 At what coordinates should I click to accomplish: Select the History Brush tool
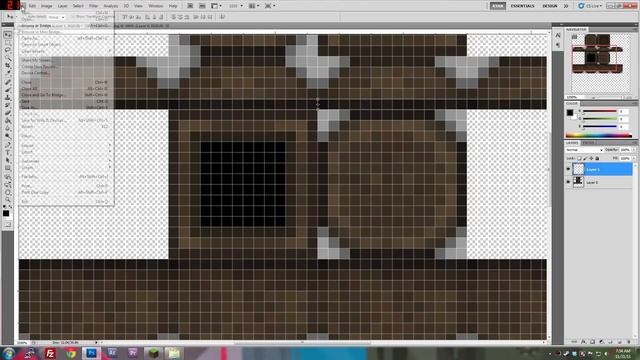(x=7, y=106)
